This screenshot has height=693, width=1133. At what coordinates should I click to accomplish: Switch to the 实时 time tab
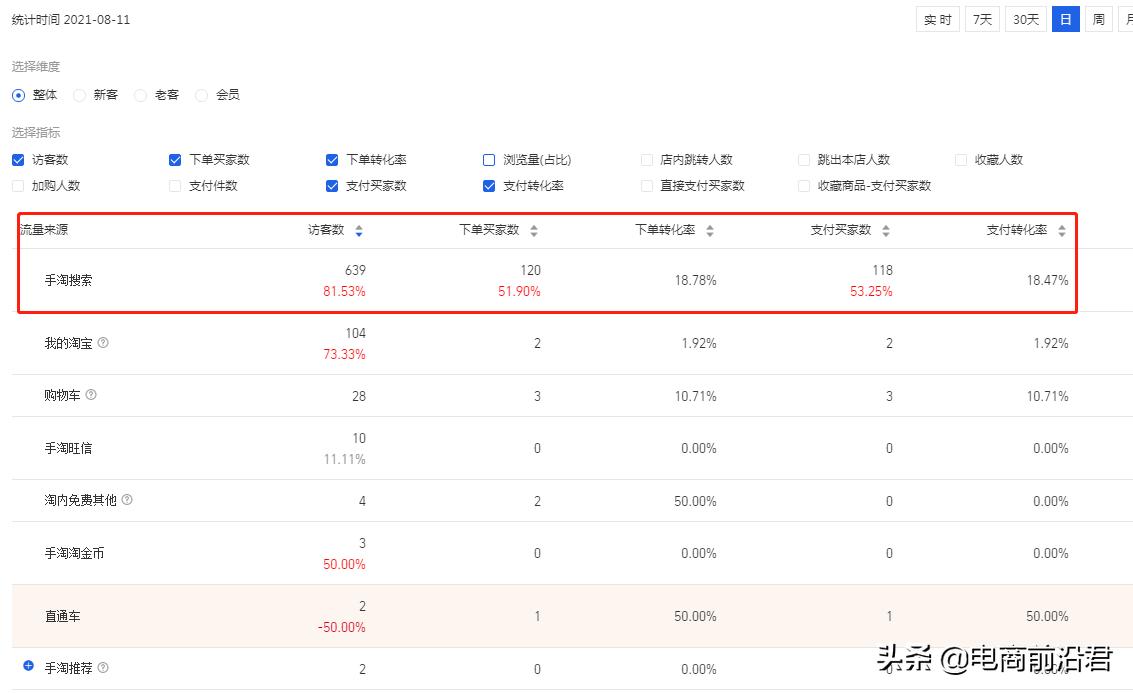click(937, 18)
